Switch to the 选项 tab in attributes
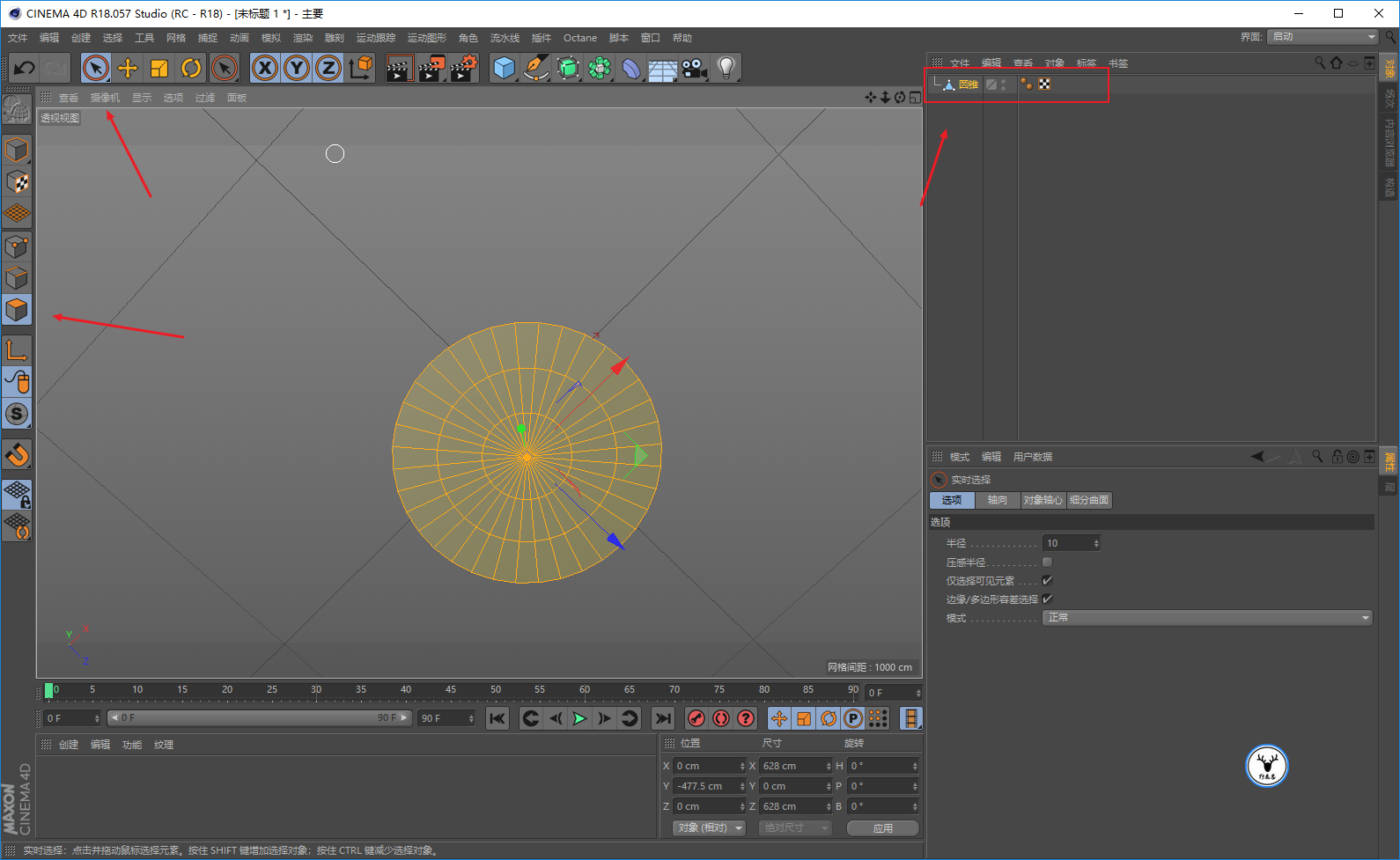Viewport: 1400px width, 860px height. pos(952,500)
